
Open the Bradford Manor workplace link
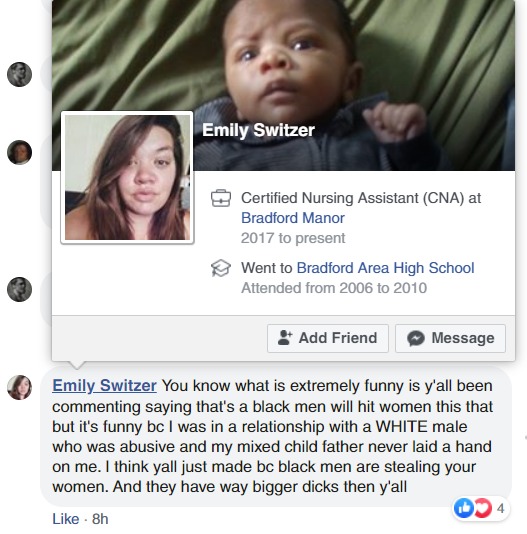tap(293, 218)
